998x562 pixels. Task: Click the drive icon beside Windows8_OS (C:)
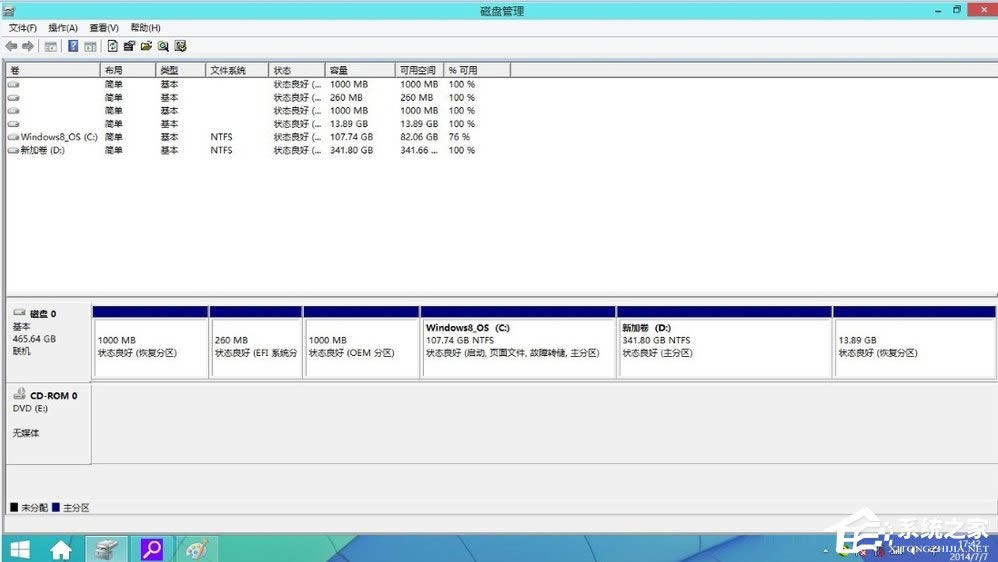coord(13,137)
